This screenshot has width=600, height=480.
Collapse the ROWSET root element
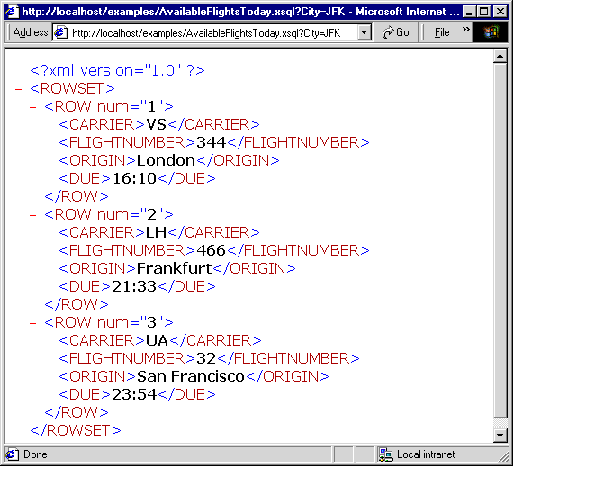point(21,89)
